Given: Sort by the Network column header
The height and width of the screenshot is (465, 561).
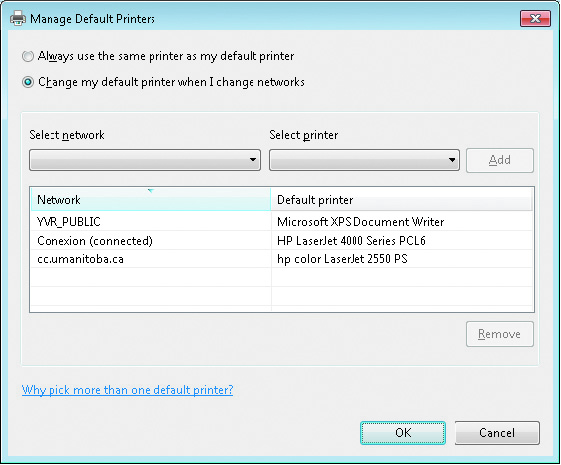Looking at the screenshot, I should coord(151,200).
